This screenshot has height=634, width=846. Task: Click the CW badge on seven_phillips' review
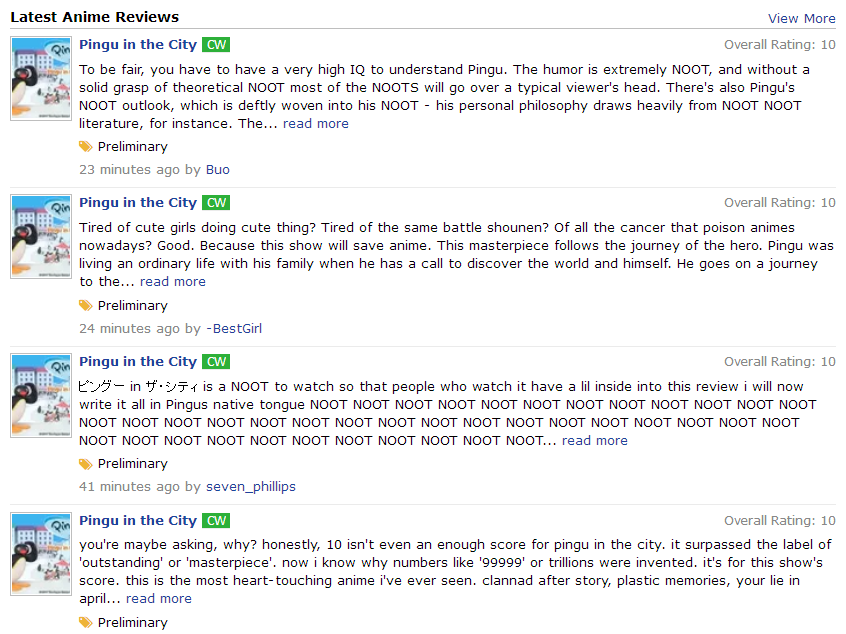pyautogui.click(x=215, y=362)
